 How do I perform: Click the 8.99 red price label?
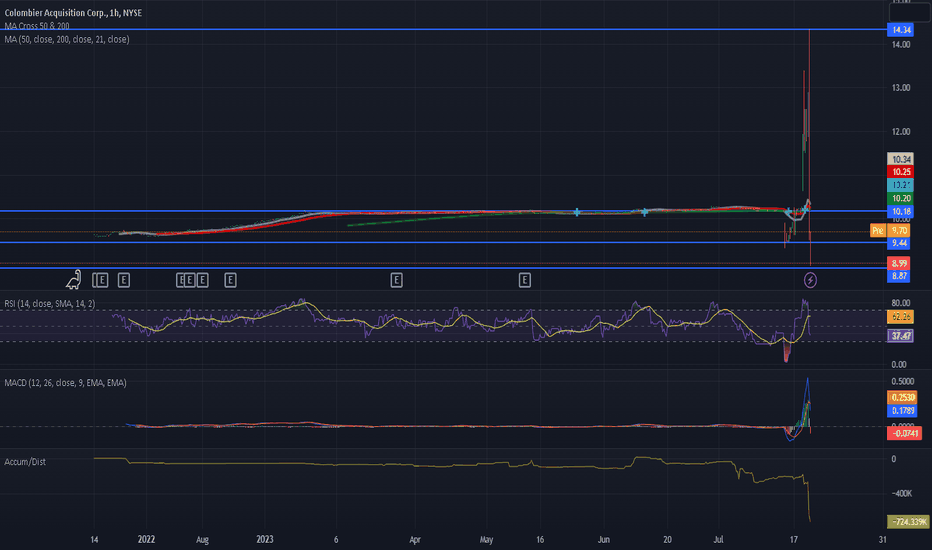pos(898,263)
